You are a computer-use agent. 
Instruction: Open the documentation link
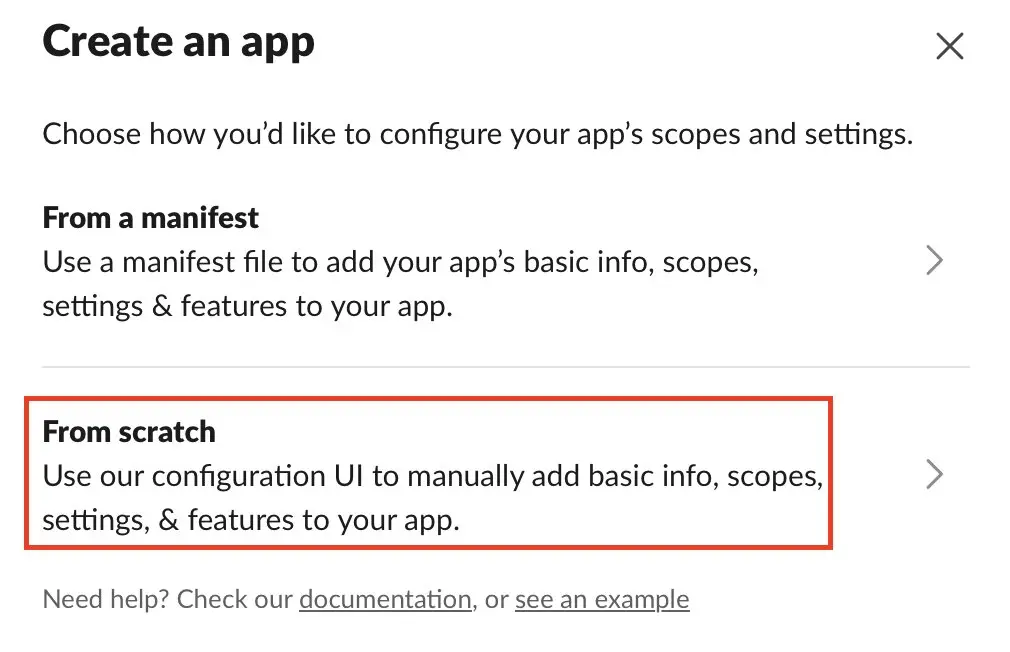pos(384,599)
